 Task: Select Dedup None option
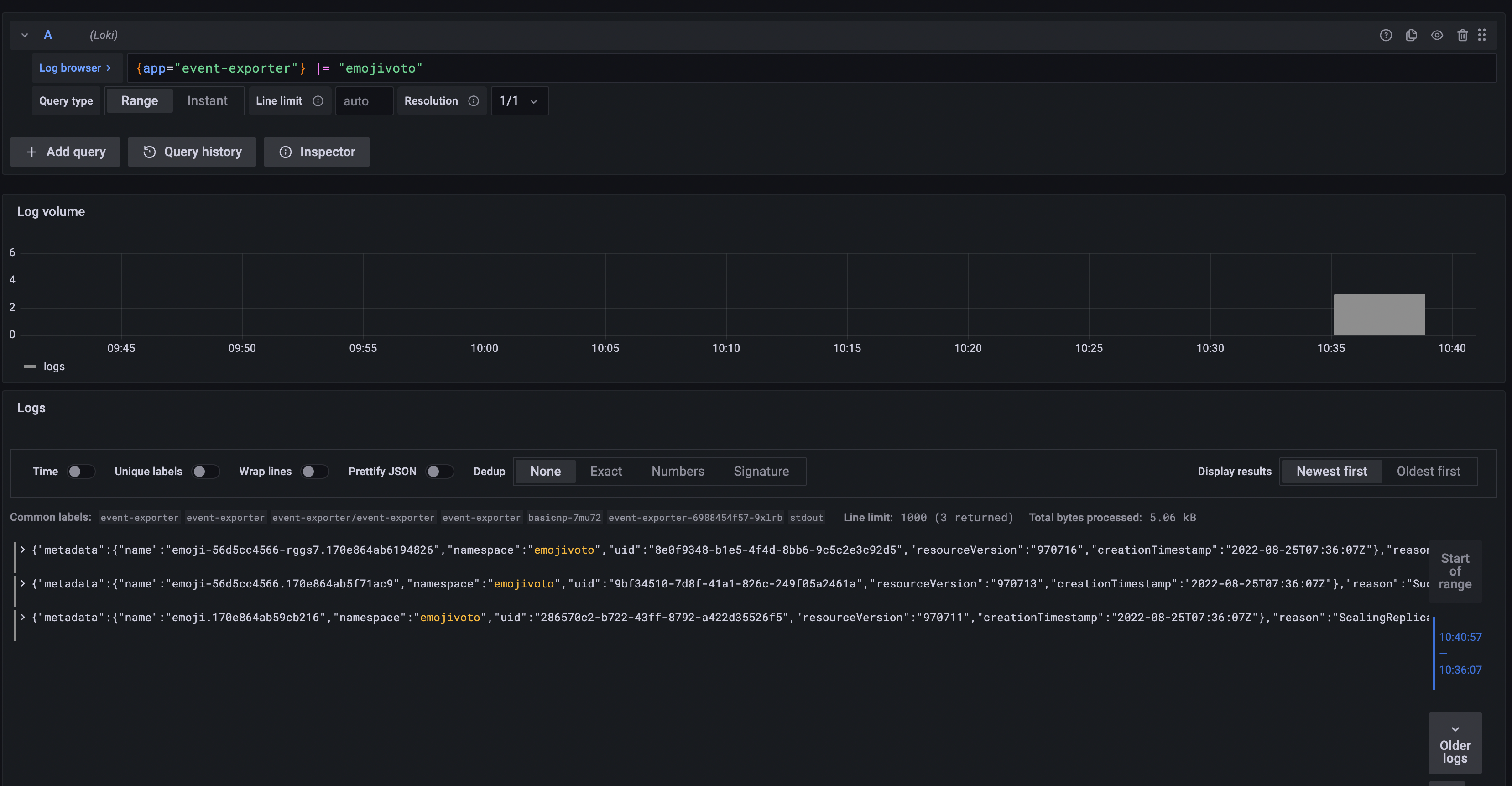[545, 472]
